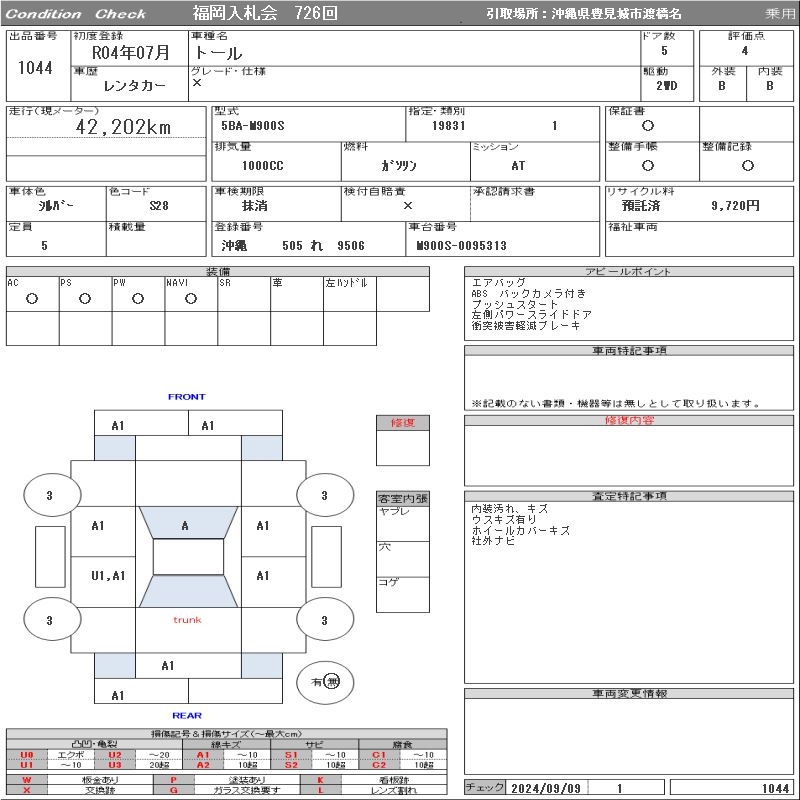Click the pickup location '沖縄県豊見城市渡橋名' text
The height and width of the screenshot is (800, 800).
pos(616,14)
